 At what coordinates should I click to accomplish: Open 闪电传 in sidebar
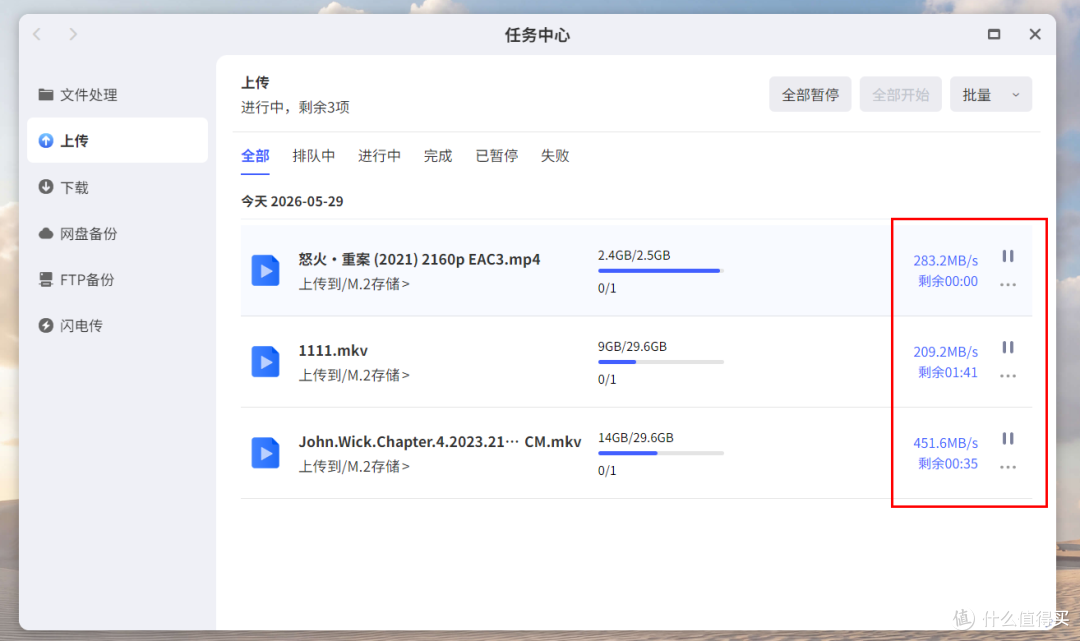[117, 326]
